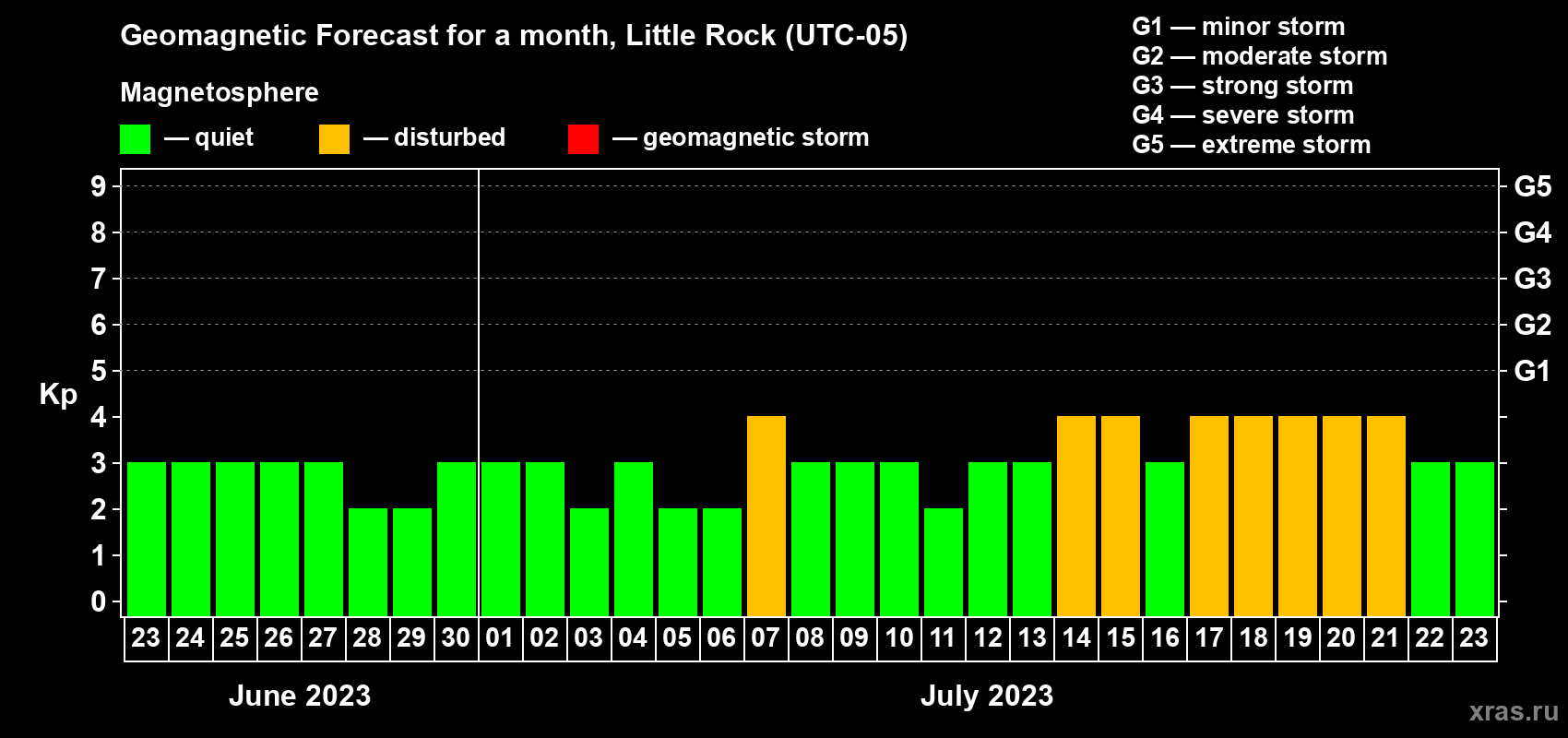Click the yellow bar above date 14
1568x738 pixels.
pyautogui.click(x=1076, y=517)
